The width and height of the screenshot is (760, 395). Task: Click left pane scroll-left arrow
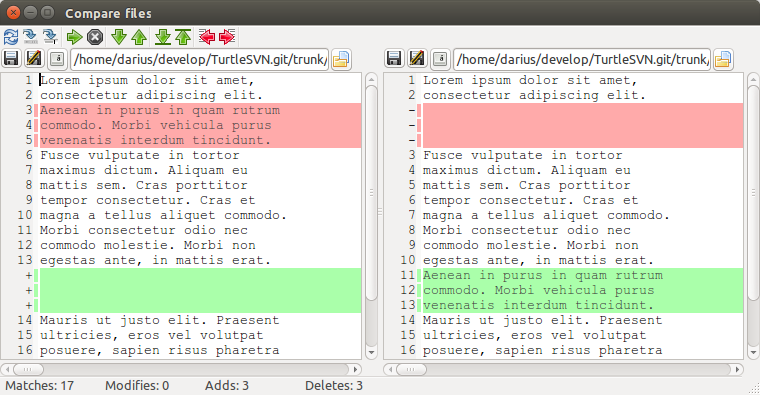7,369
